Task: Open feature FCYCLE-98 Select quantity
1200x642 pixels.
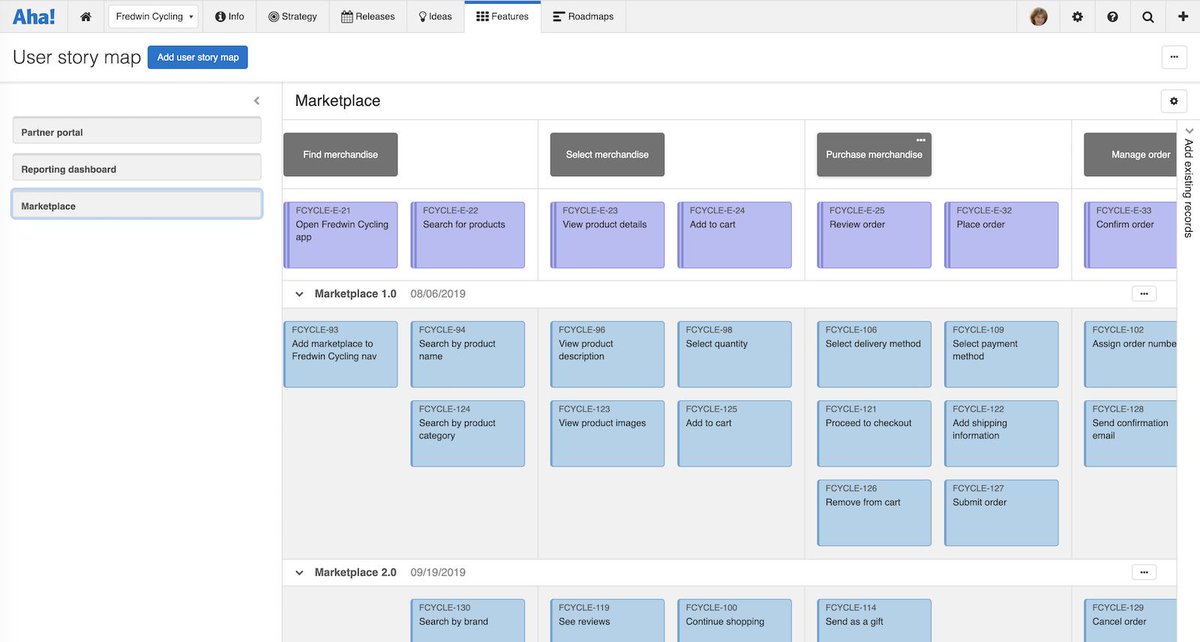Action: (735, 354)
